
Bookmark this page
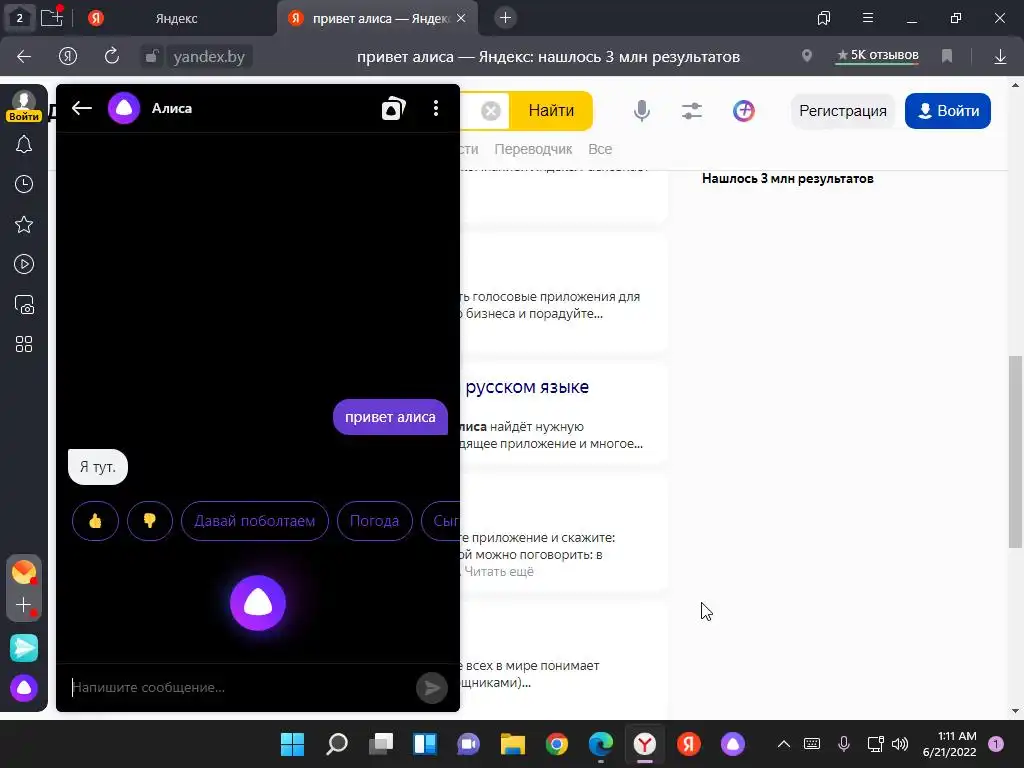click(x=946, y=56)
